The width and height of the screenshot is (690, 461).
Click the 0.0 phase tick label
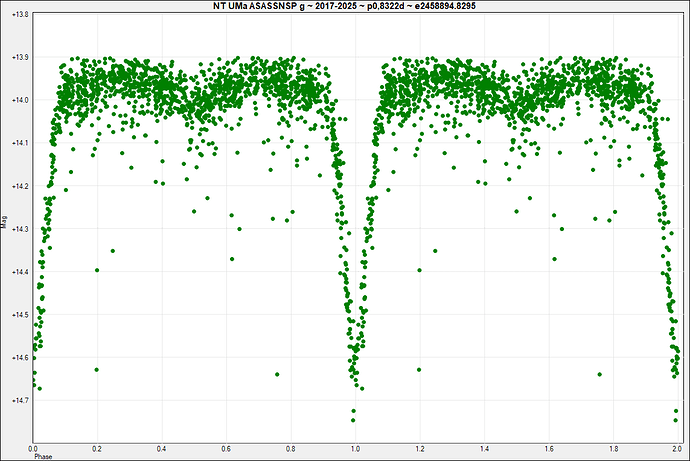[x=33, y=449]
